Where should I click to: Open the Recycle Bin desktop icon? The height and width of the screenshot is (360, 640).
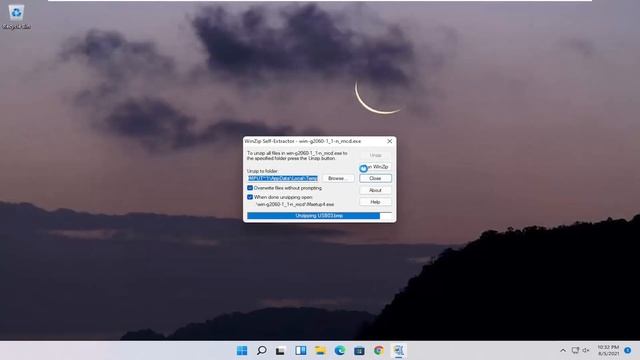(x=16, y=17)
